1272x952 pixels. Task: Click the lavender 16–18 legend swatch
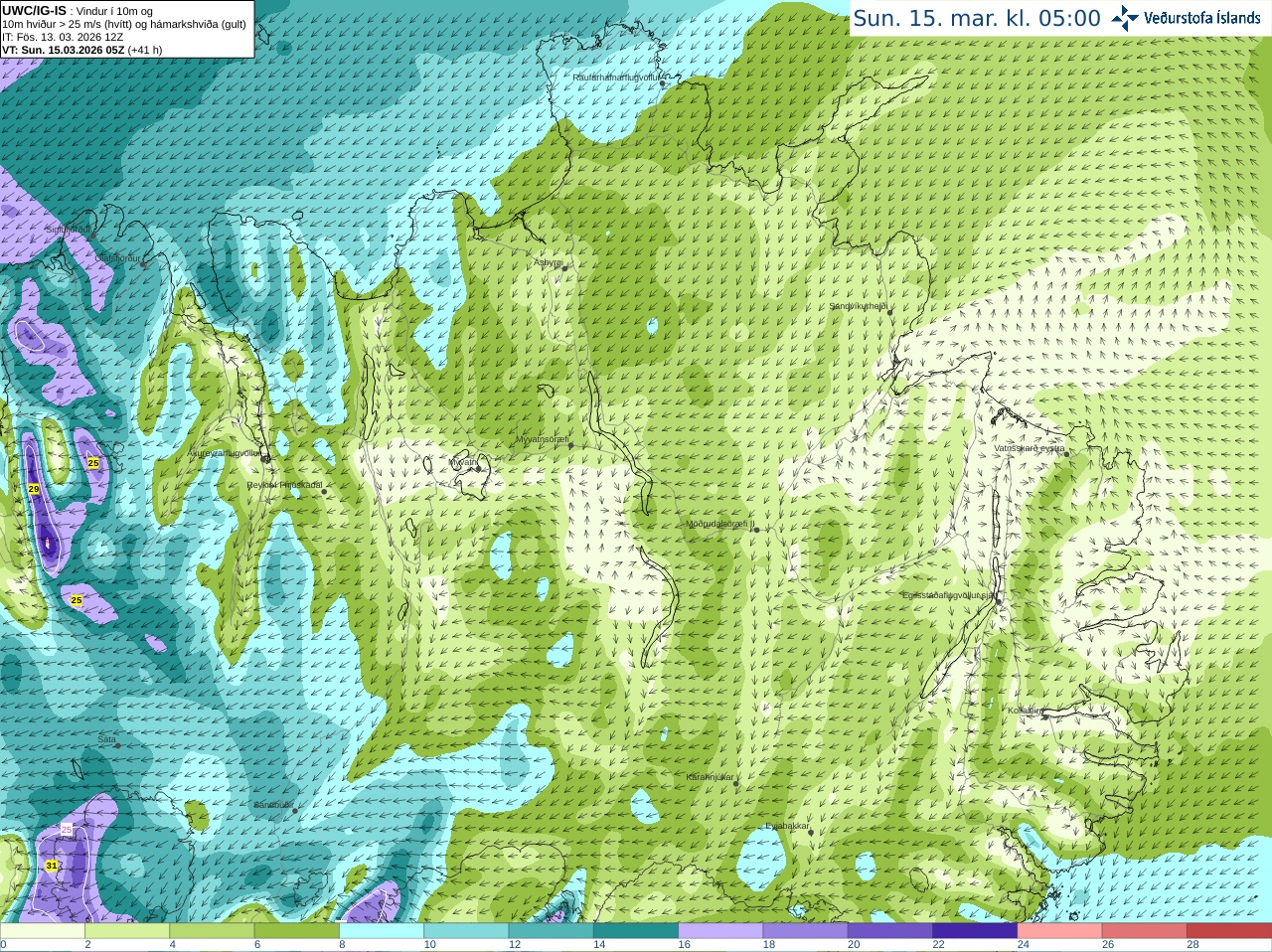point(720,931)
